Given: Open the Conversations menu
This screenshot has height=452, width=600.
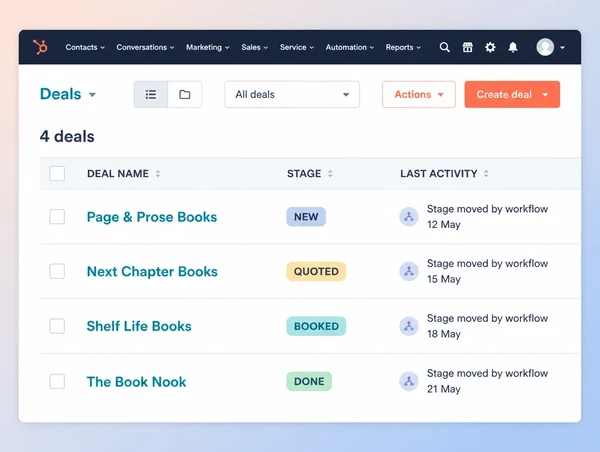Looking at the screenshot, I should click(145, 47).
